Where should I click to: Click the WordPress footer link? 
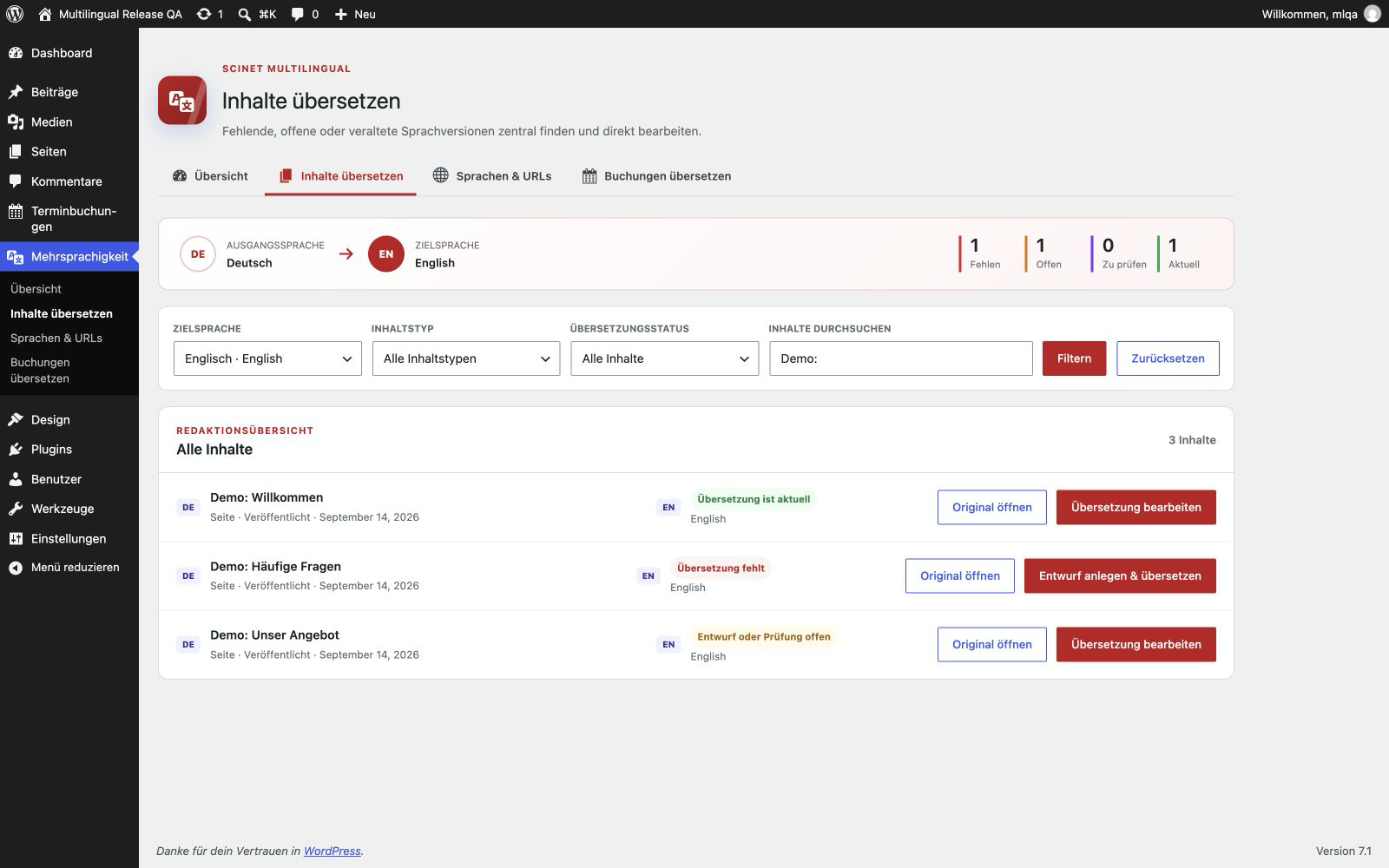(x=332, y=852)
